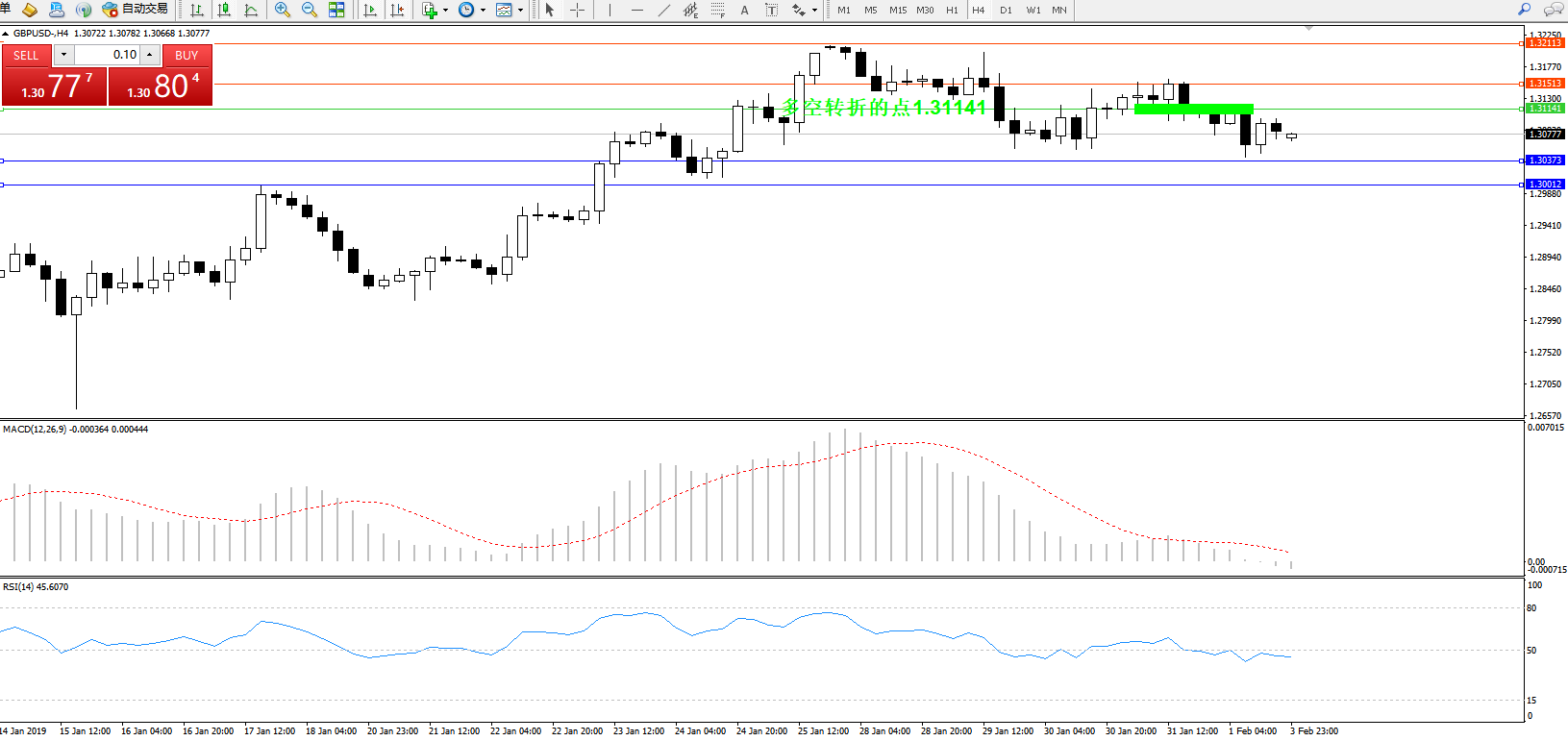Select the vertical line drawing tool
This screenshot has width=1568, height=741.
click(610, 10)
